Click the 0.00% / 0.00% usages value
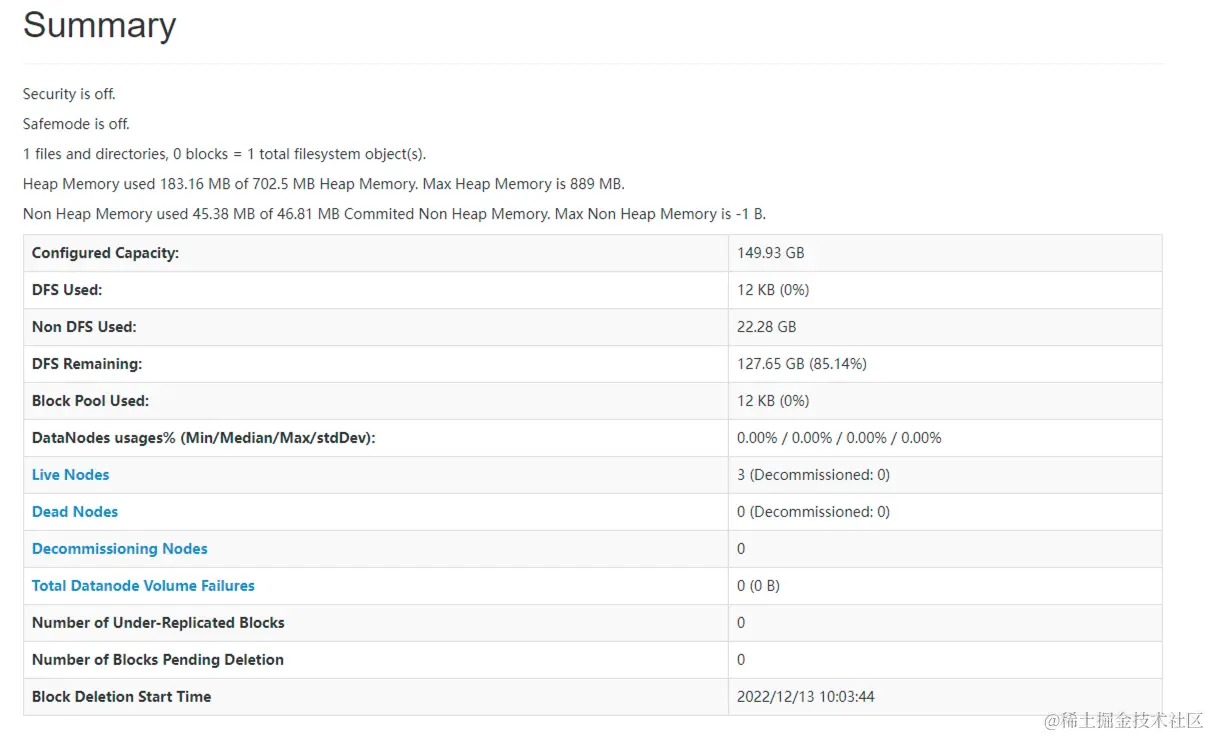 pyautogui.click(x=839, y=438)
